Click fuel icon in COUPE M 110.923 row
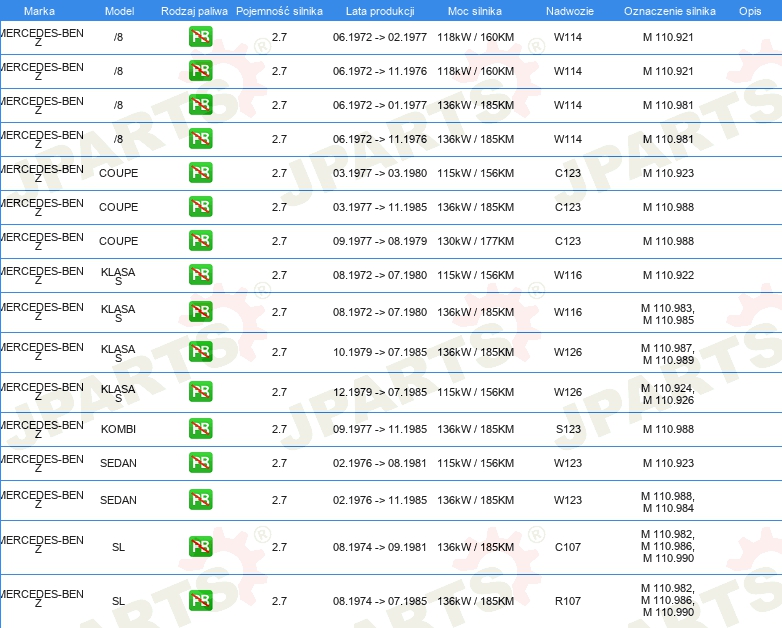Image resolution: width=782 pixels, height=628 pixels. pyautogui.click(x=200, y=173)
